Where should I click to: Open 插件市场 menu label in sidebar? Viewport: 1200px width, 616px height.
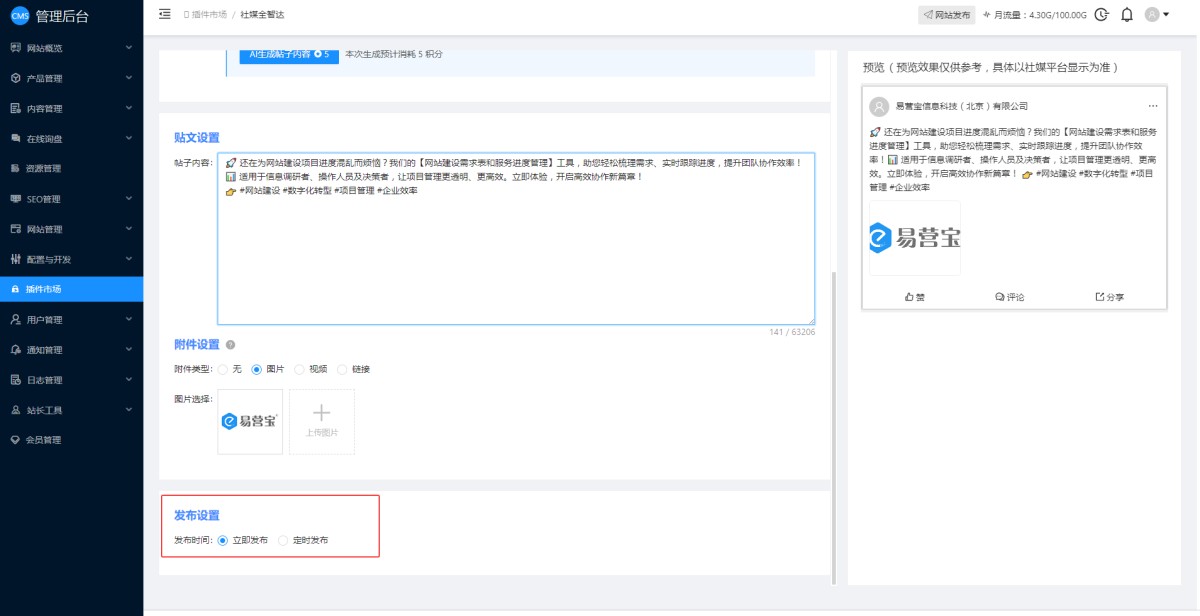point(43,289)
